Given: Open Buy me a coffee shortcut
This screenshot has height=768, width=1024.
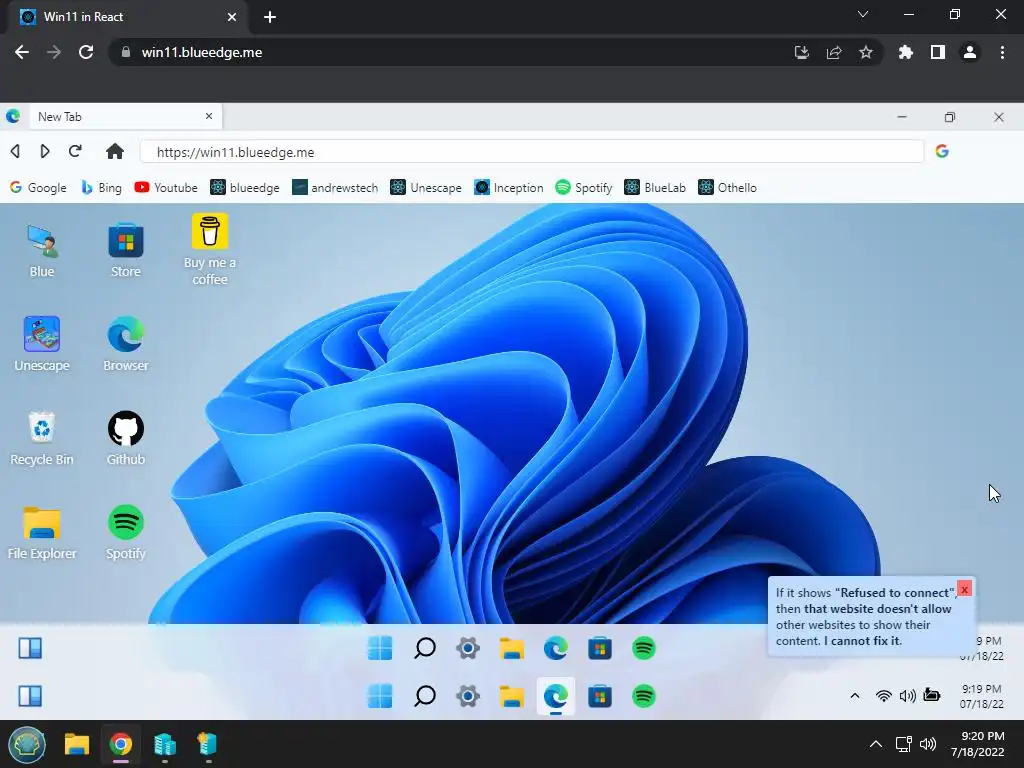Looking at the screenshot, I should tap(210, 250).
